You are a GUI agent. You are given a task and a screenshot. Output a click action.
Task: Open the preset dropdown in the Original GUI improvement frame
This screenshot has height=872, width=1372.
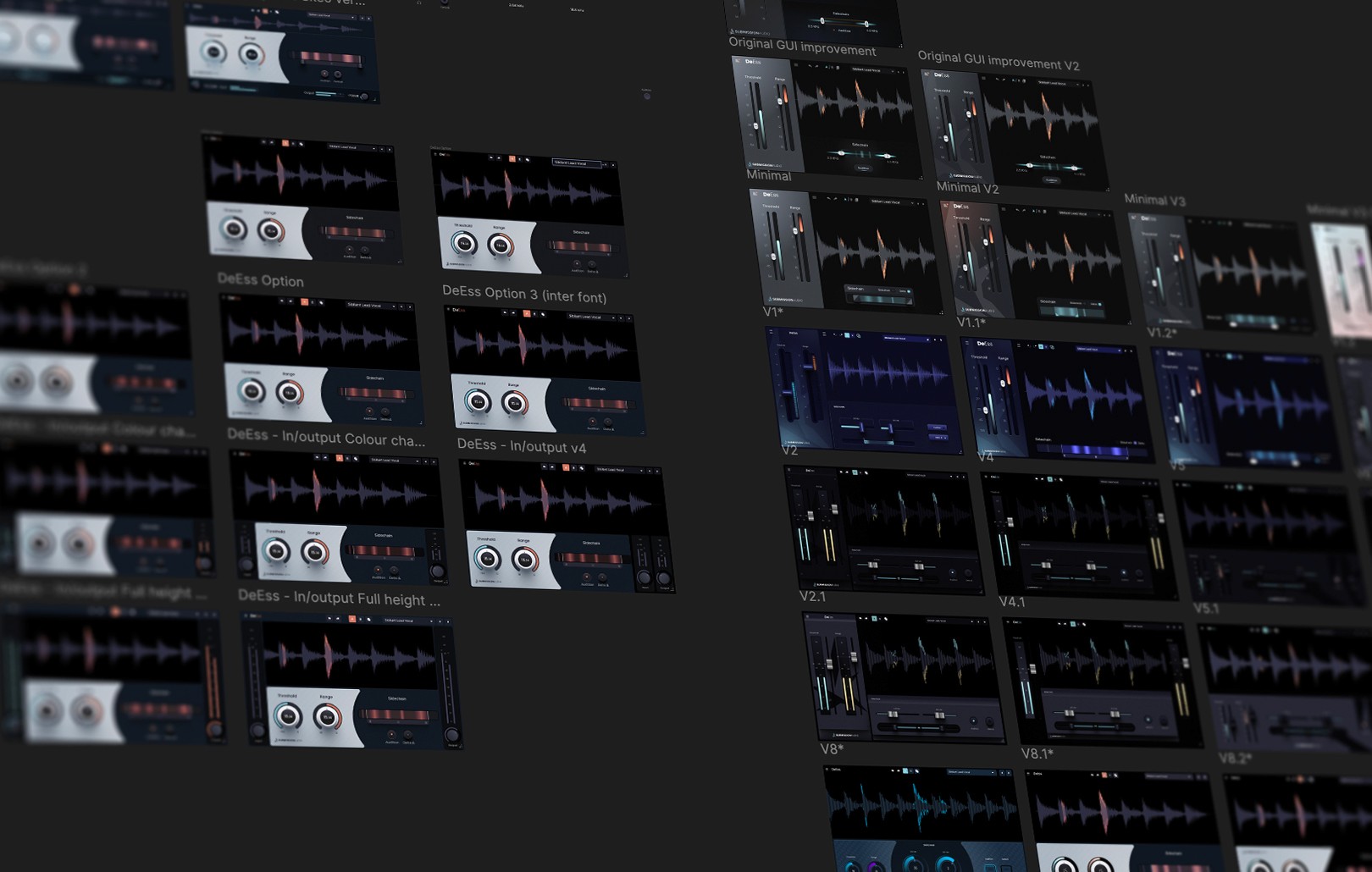(873, 70)
